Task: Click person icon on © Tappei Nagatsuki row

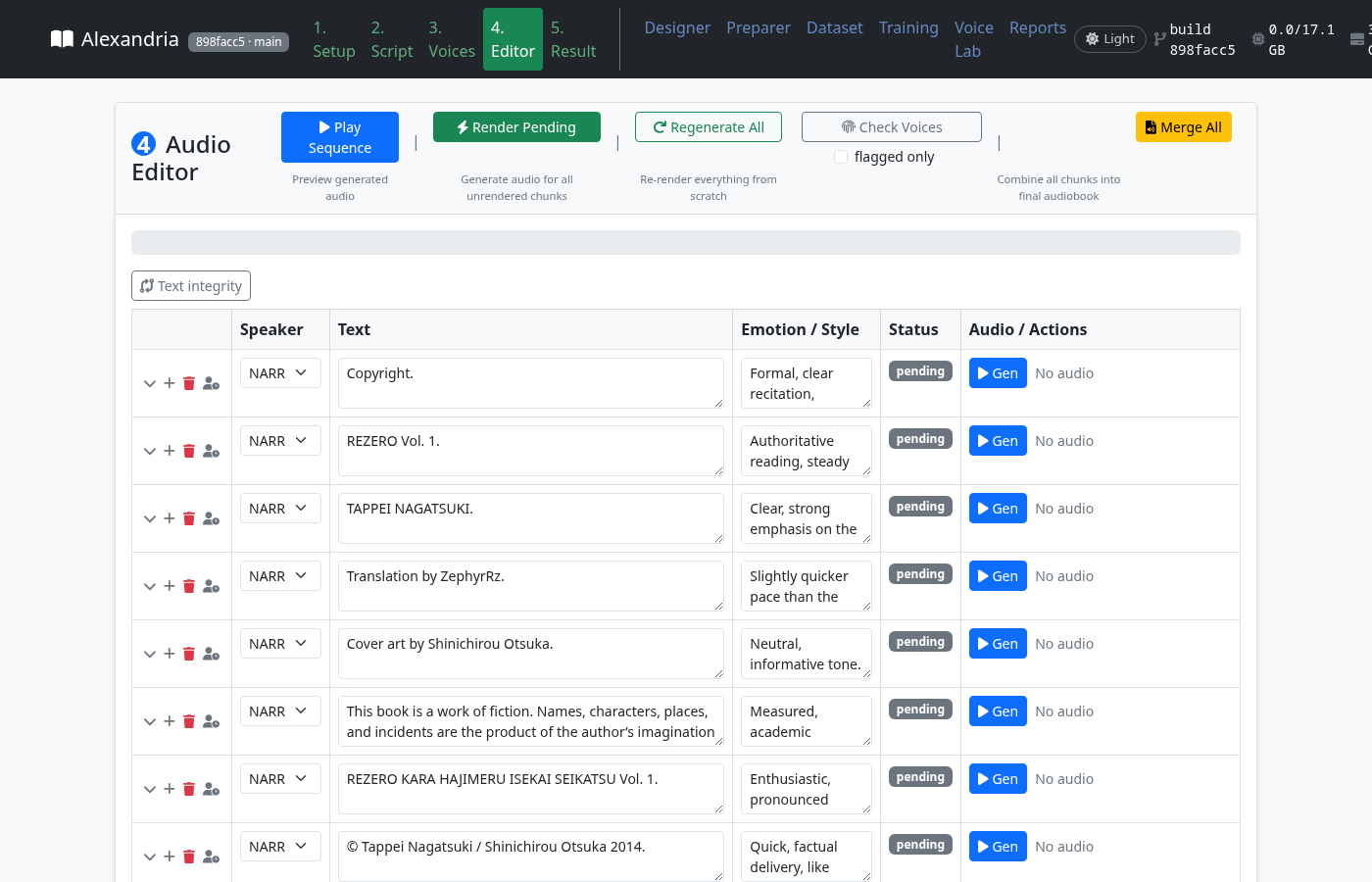Action: [x=211, y=857]
